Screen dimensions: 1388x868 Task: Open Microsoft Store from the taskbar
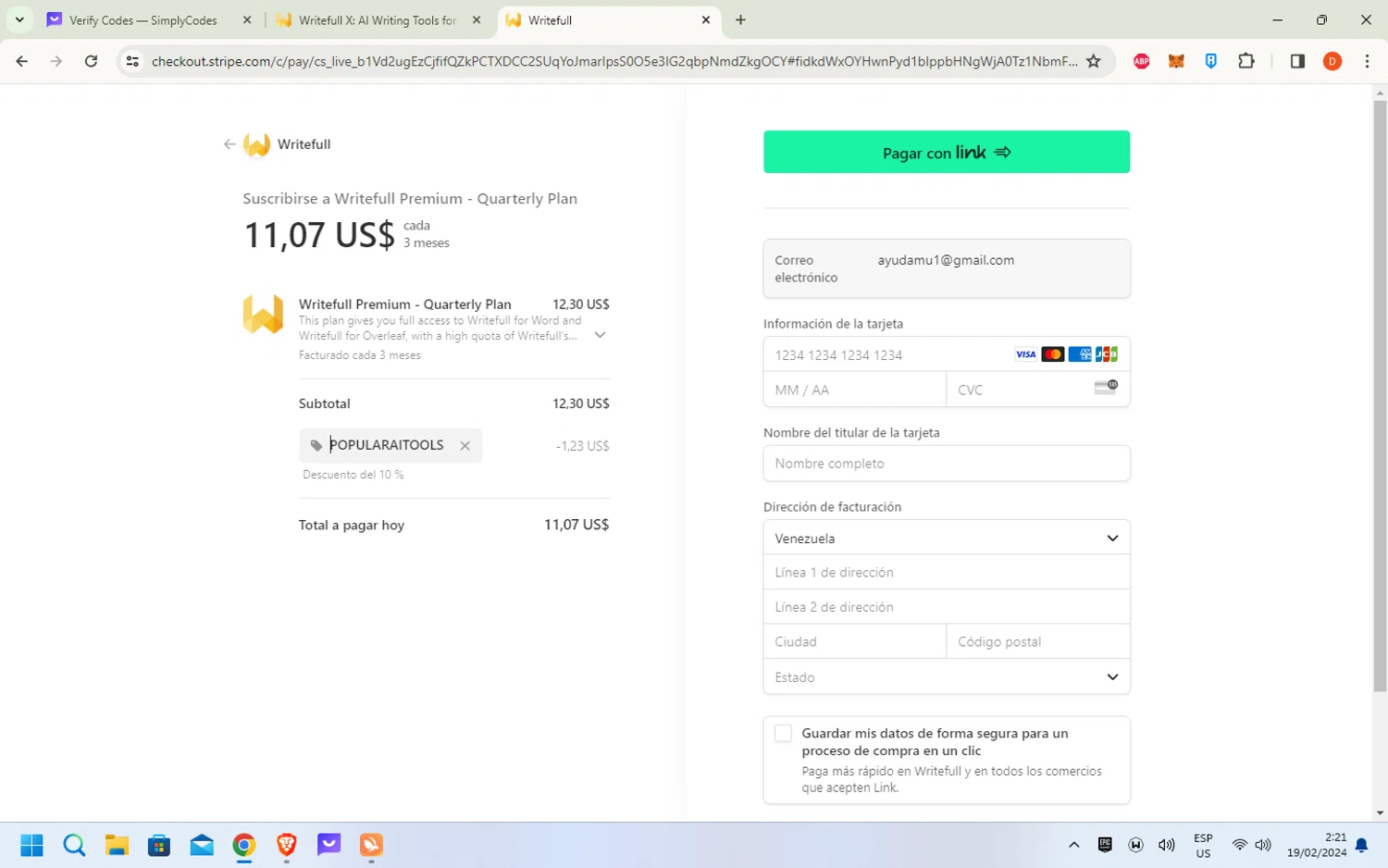pos(159,845)
